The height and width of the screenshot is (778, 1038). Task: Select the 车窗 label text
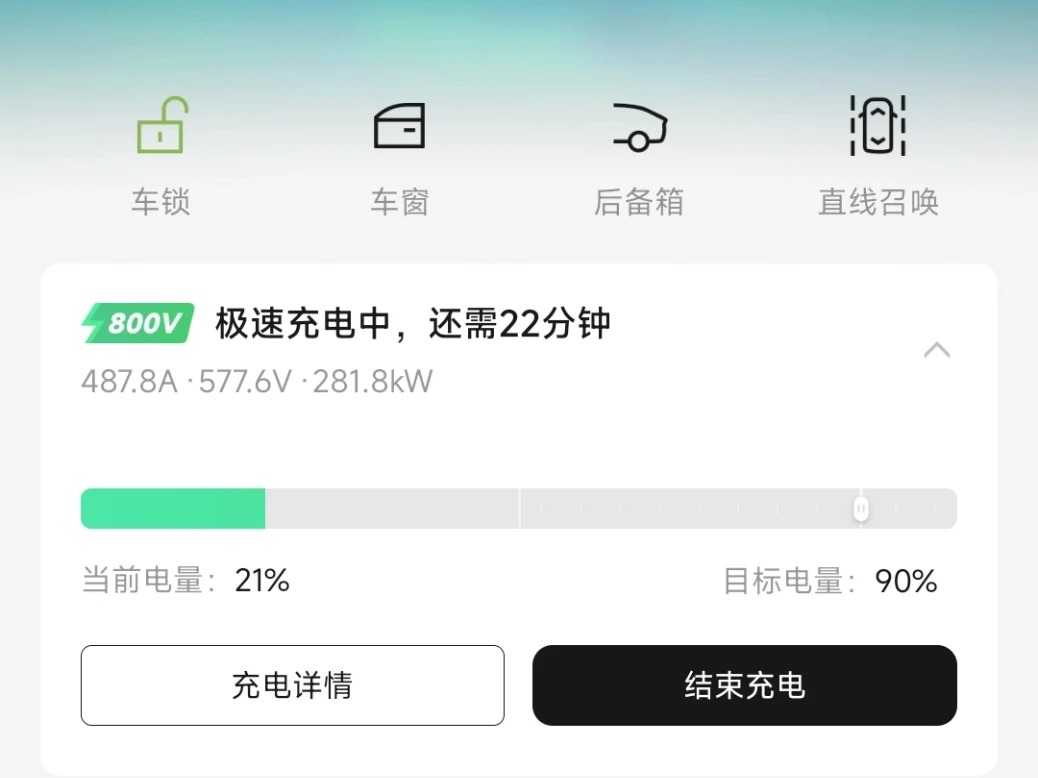400,202
